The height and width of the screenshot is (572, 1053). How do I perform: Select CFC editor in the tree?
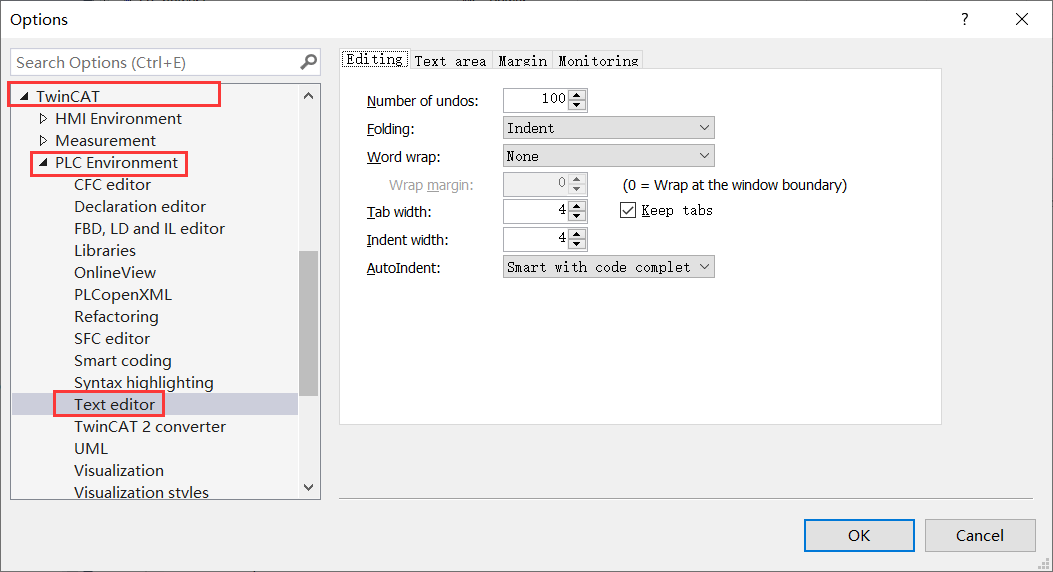coord(112,185)
